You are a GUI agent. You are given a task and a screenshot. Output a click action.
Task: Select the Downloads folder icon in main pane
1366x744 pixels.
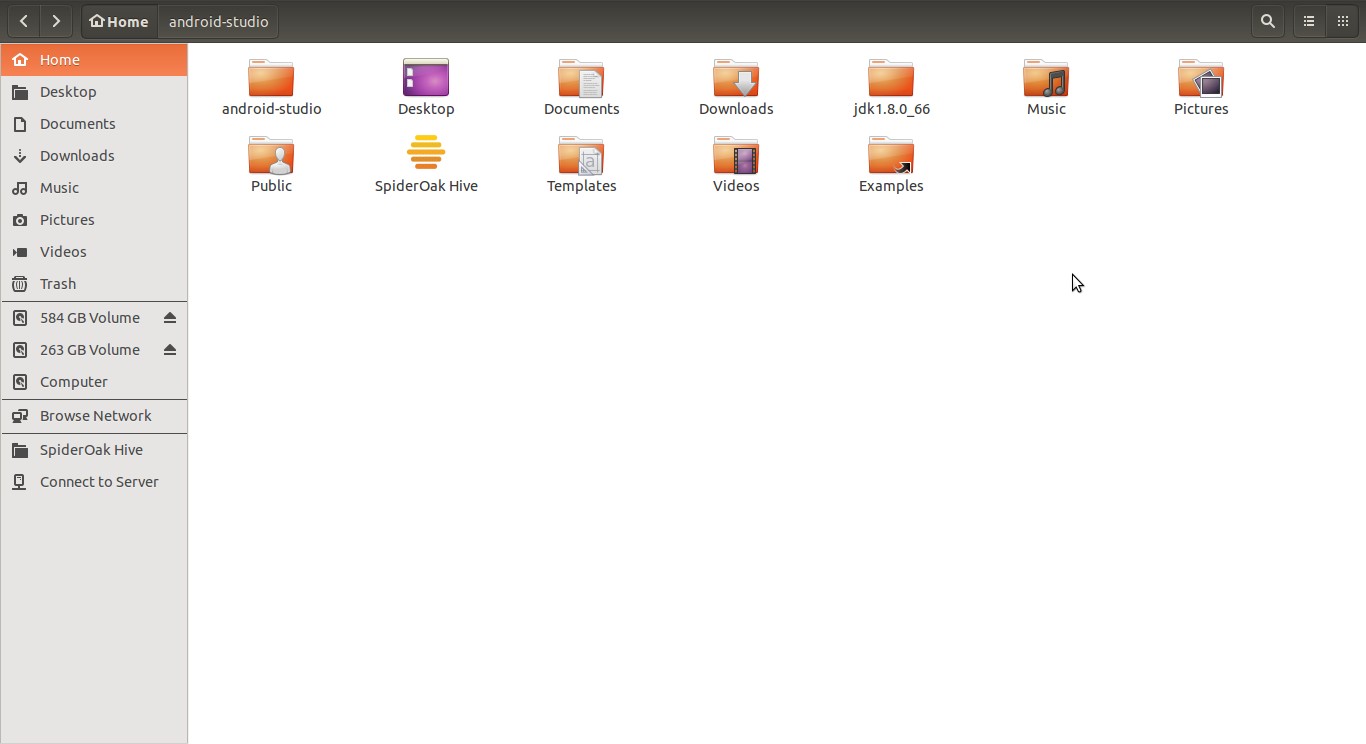point(736,78)
